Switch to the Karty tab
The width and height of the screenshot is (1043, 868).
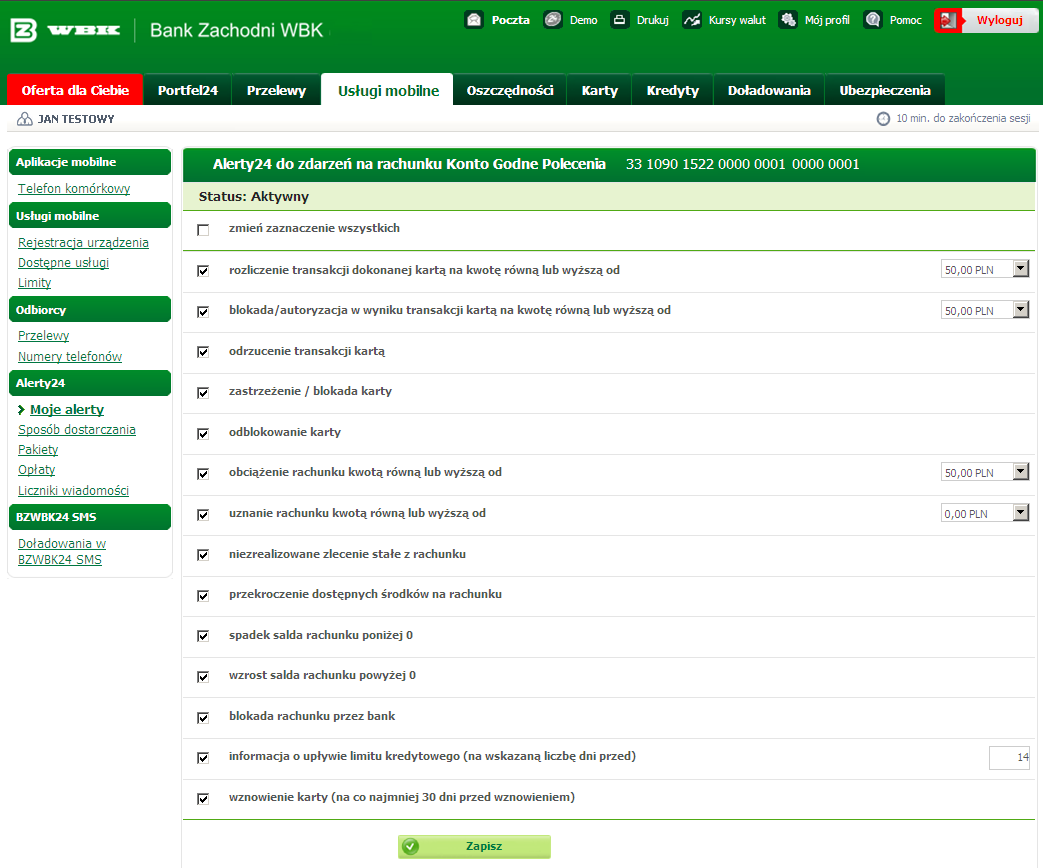(600, 90)
